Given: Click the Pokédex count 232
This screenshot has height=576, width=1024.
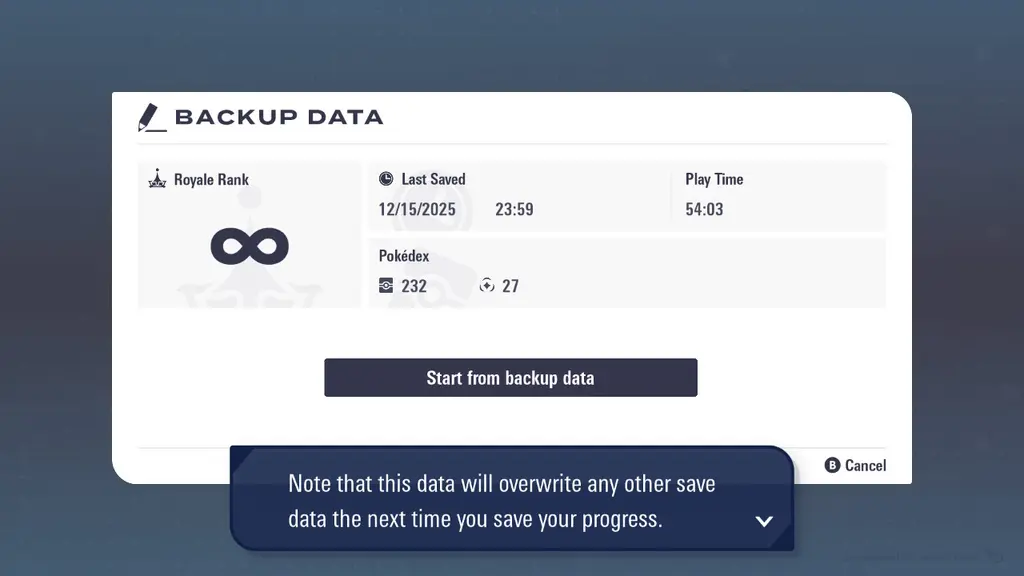Looking at the screenshot, I should pos(414,286).
